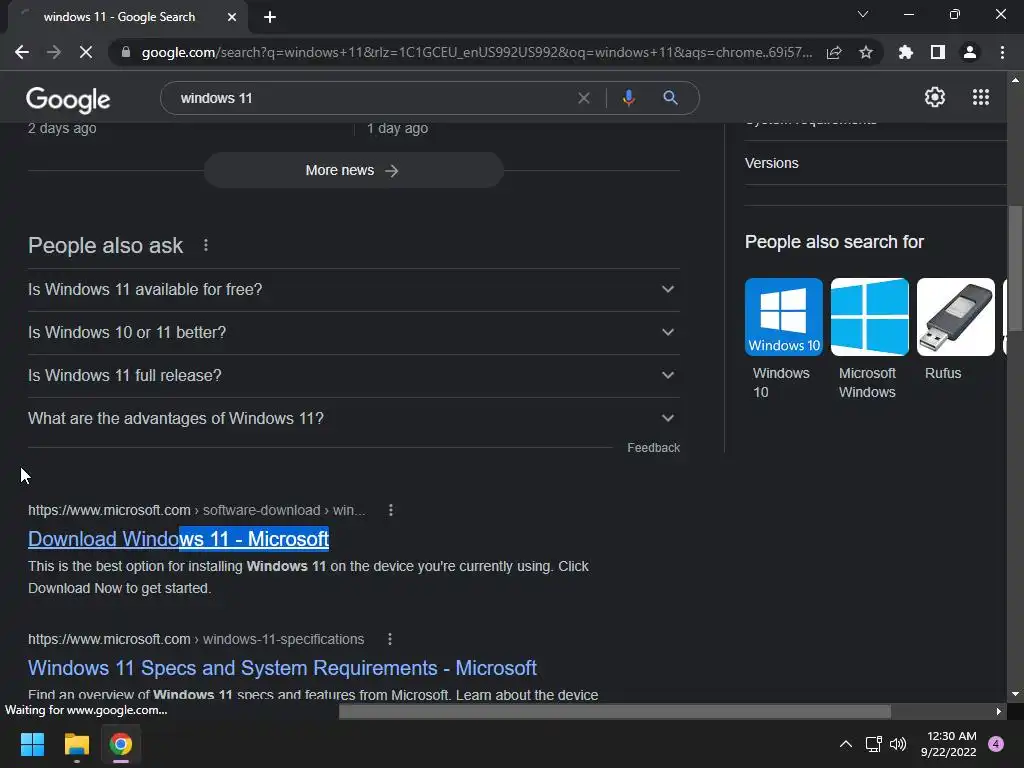This screenshot has height=768, width=1024.
Task: Start voice search with microphone icon
Action: pyautogui.click(x=628, y=98)
